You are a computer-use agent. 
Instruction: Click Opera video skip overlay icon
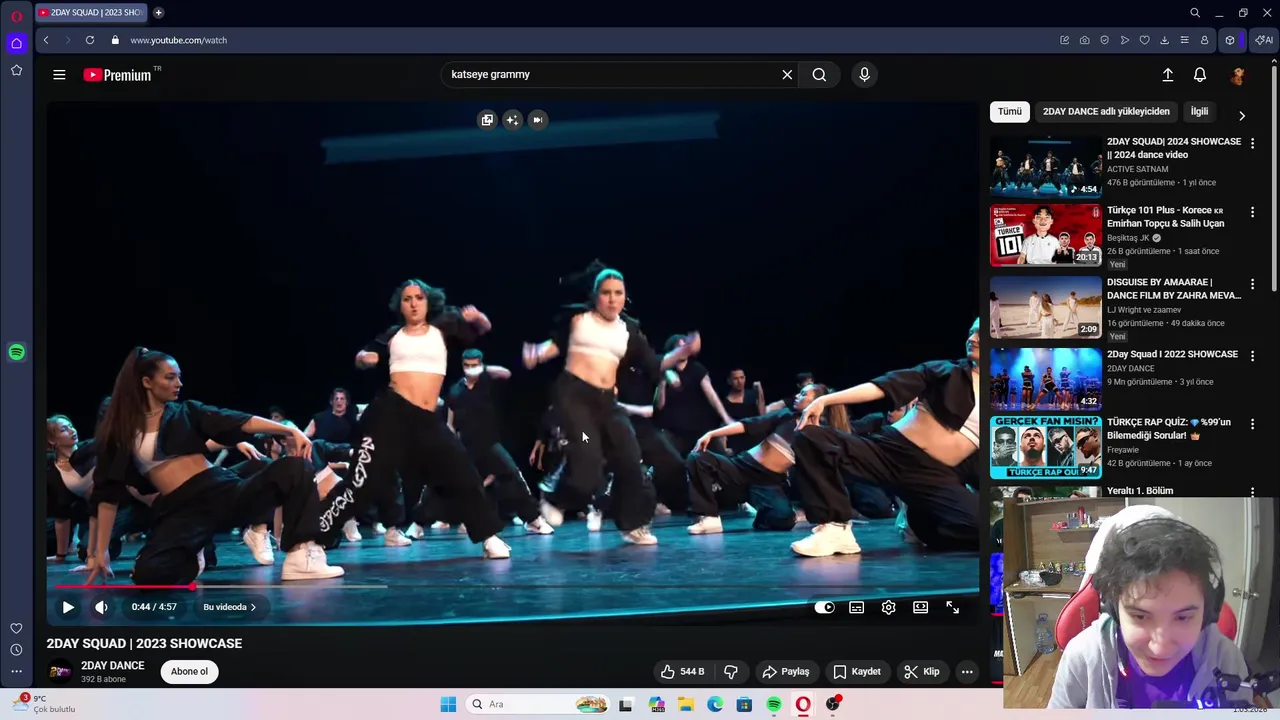[x=537, y=120]
